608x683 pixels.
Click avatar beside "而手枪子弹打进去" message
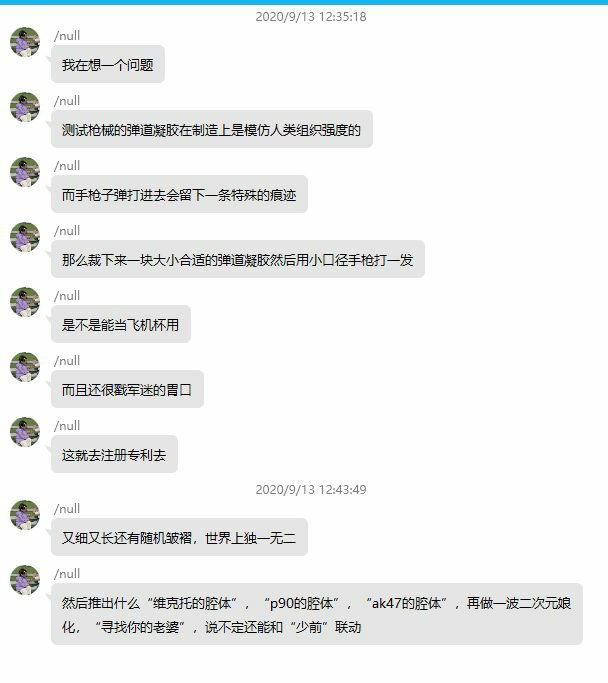(25, 172)
